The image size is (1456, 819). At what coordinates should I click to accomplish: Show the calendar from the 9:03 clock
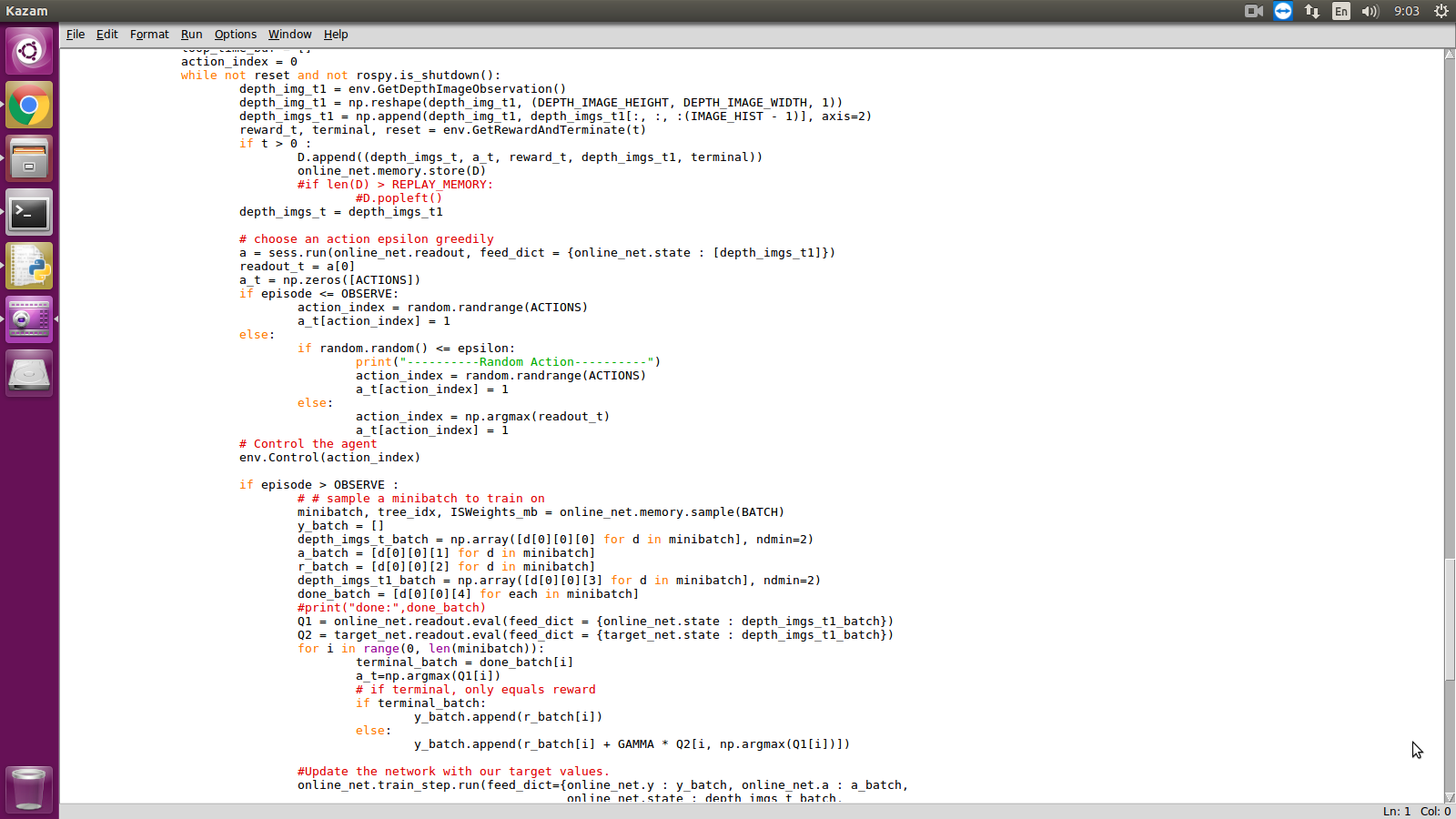click(1407, 11)
